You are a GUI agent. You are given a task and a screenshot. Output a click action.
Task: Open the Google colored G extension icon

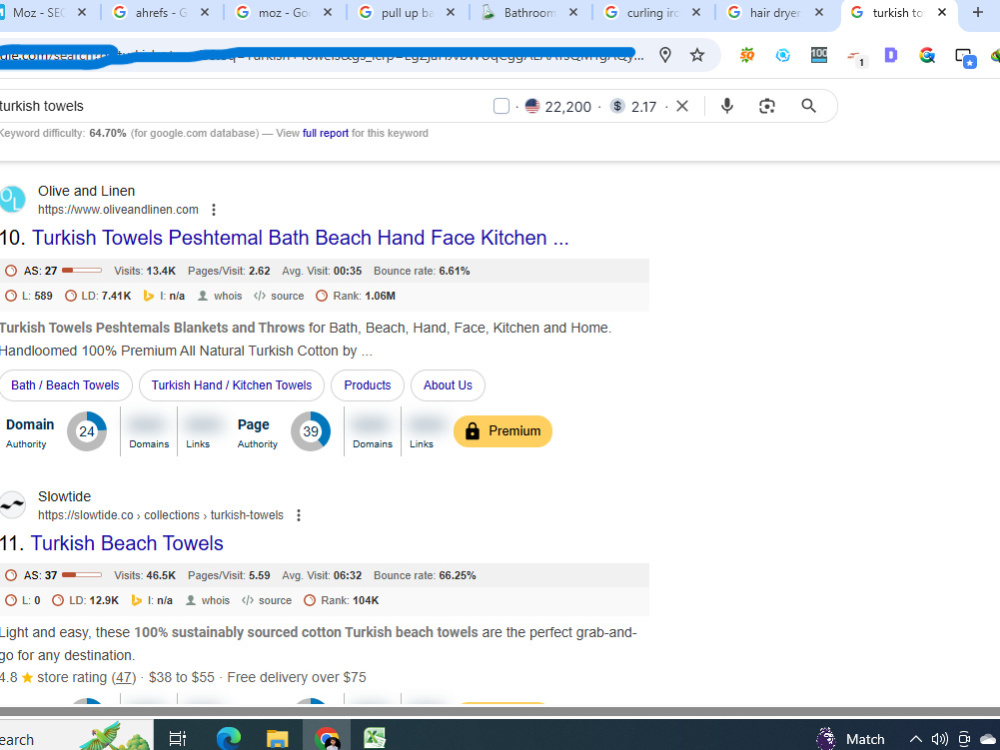927,55
